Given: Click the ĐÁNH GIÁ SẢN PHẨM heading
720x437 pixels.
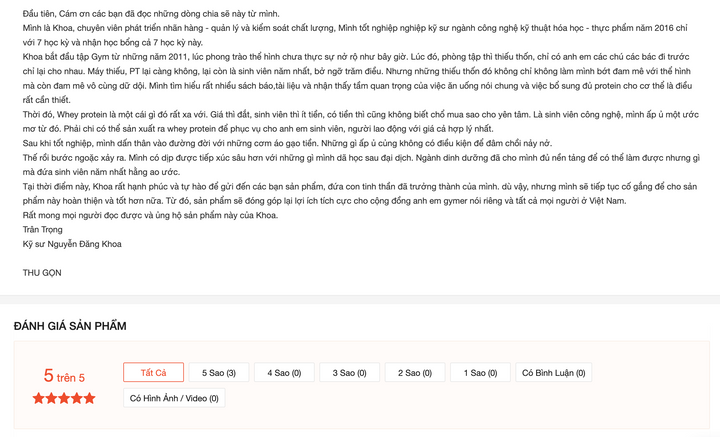Looking at the screenshot, I should pyautogui.click(x=70, y=326).
